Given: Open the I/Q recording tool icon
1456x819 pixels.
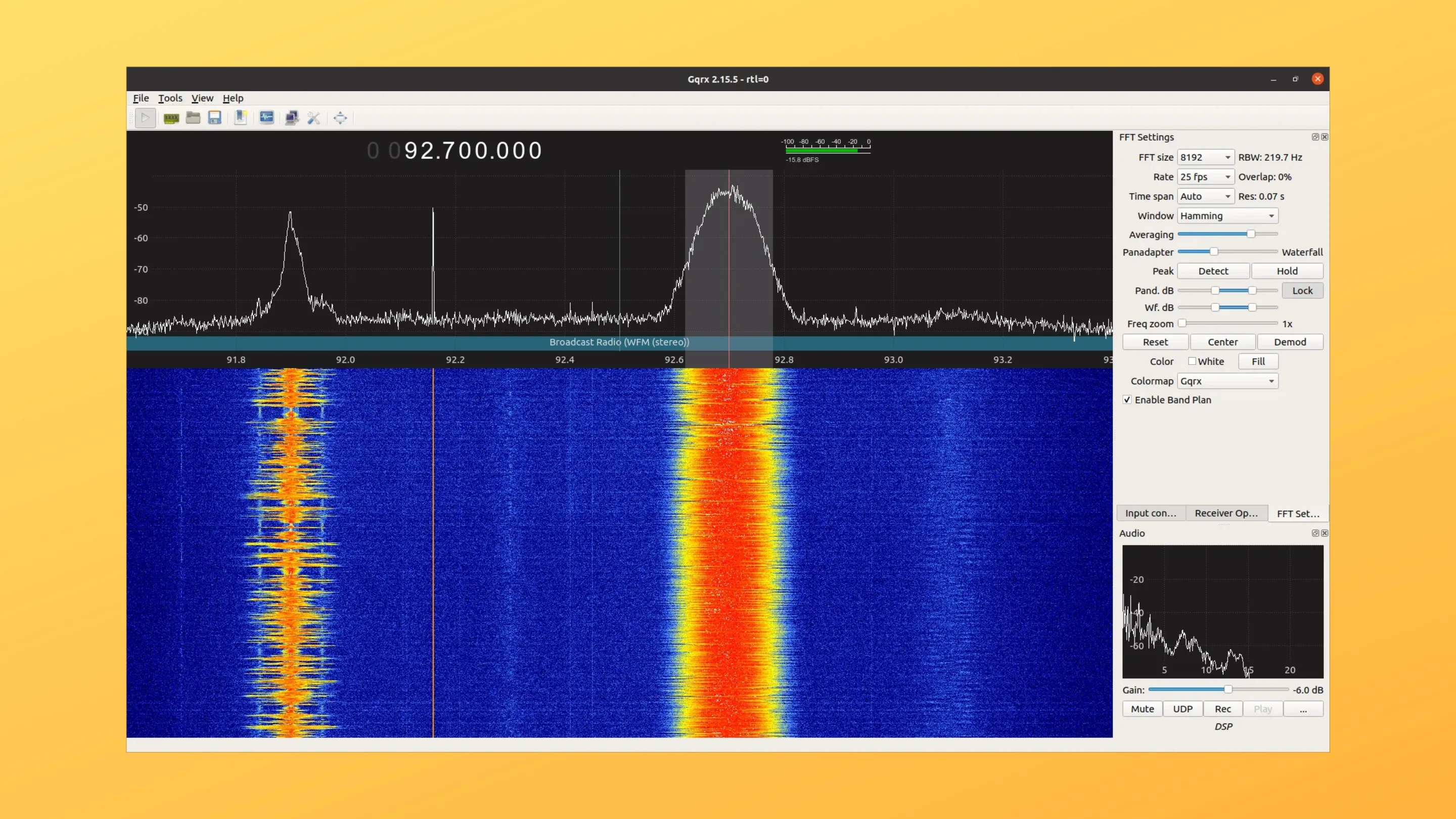Looking at the screenshot, I should pos(266,118).
